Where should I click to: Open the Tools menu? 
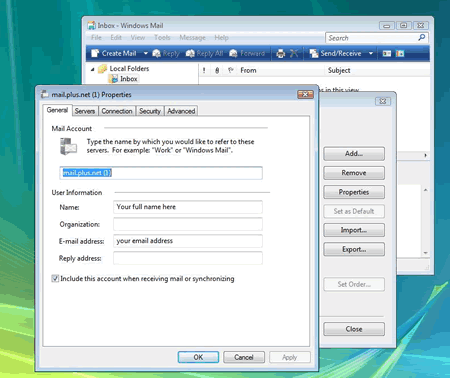click(162, 37)
